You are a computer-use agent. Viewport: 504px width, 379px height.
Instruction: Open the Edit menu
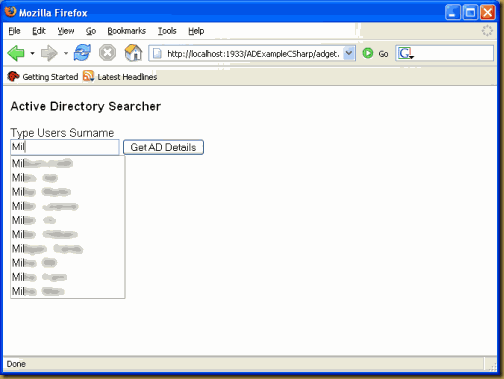pos(39,31)
